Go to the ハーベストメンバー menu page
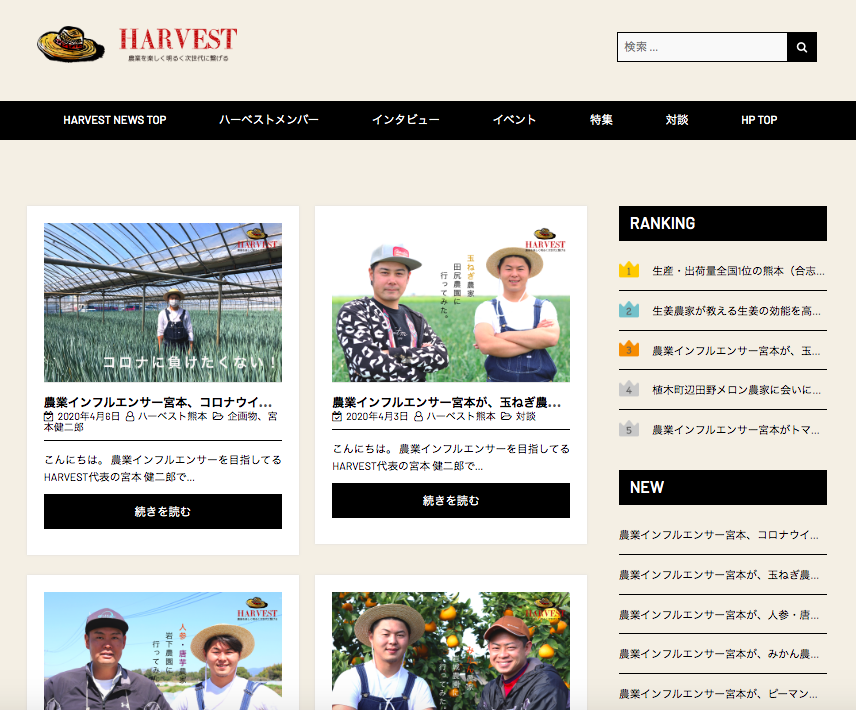The height and width of the screenshot is (710, 856). [269, 120]
